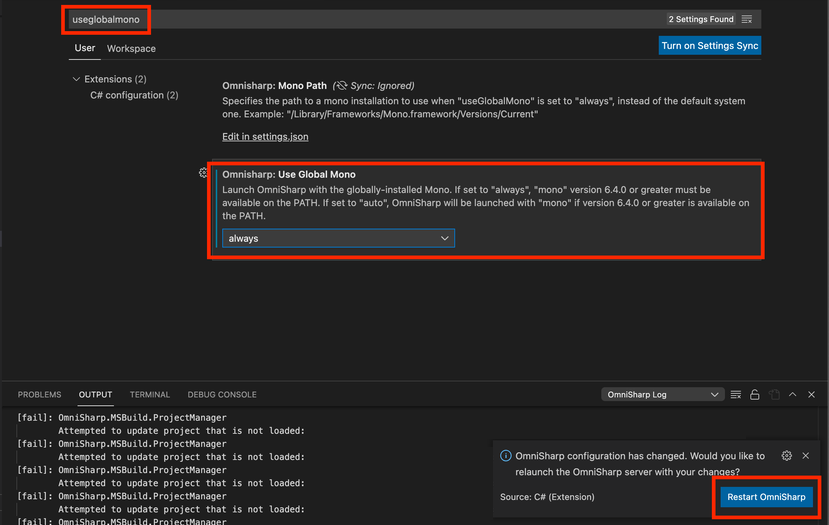Open the OmniSharp Log output channel dropdown
This screenshot has width=829, height=525.
662,394
